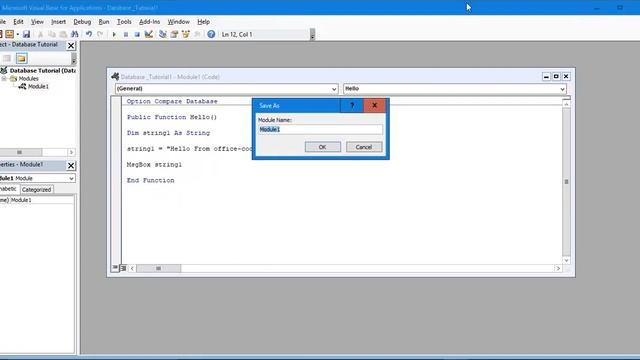Open the Debug menu
640x360 pixels.
[x=82, y=22]
